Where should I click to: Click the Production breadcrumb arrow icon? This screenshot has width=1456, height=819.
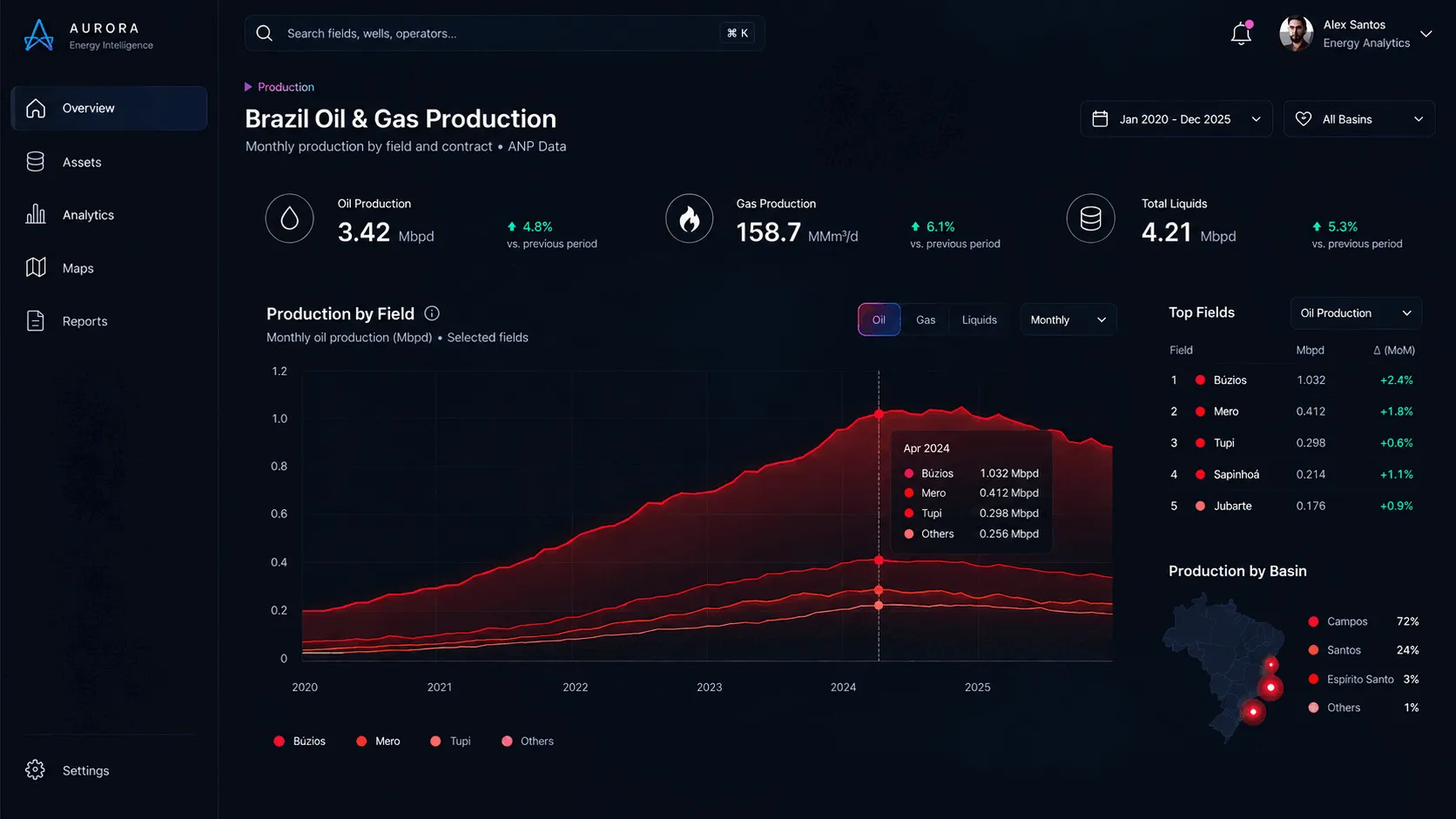248,87
